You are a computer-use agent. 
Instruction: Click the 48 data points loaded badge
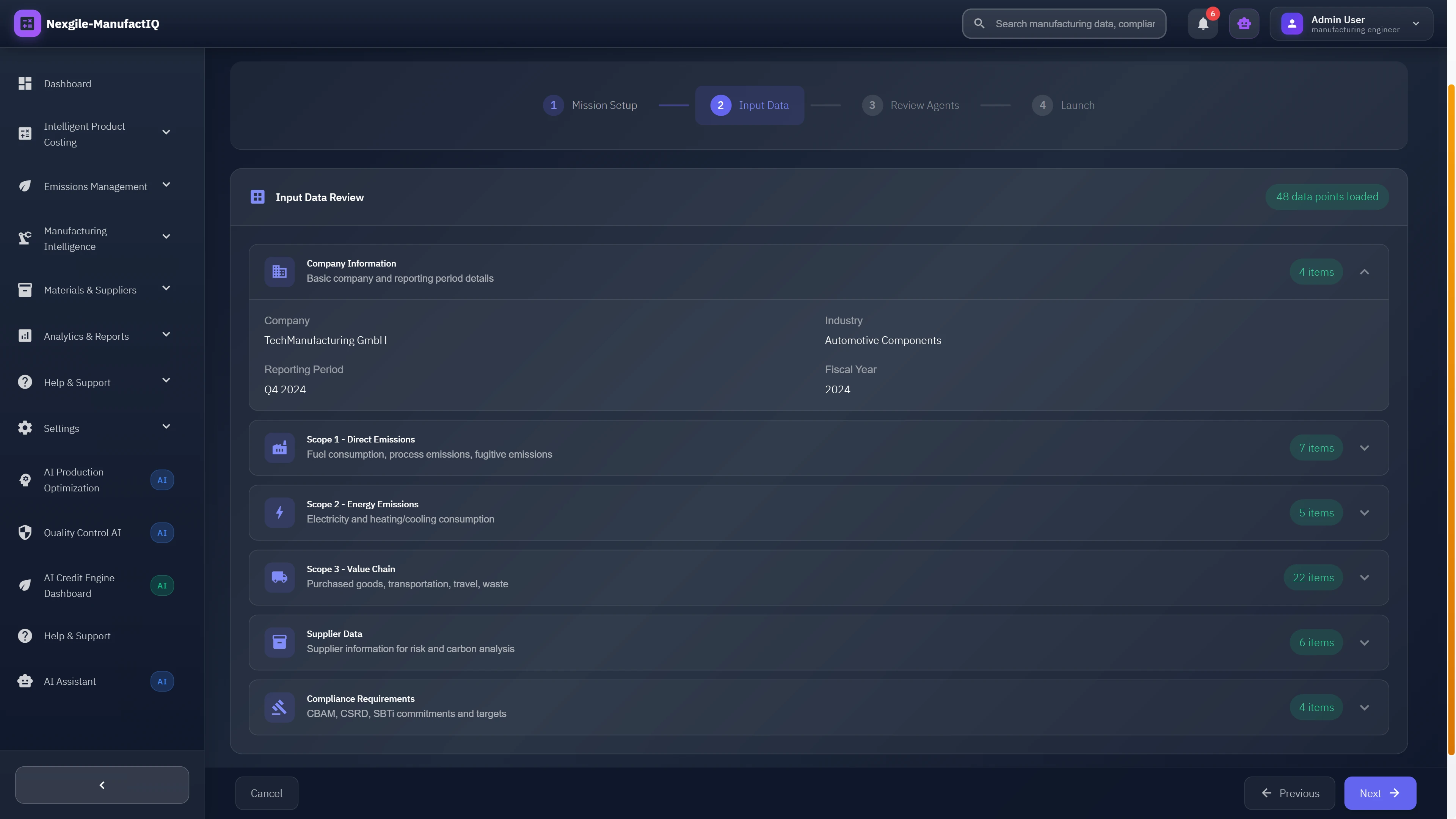click(1327, 197)
